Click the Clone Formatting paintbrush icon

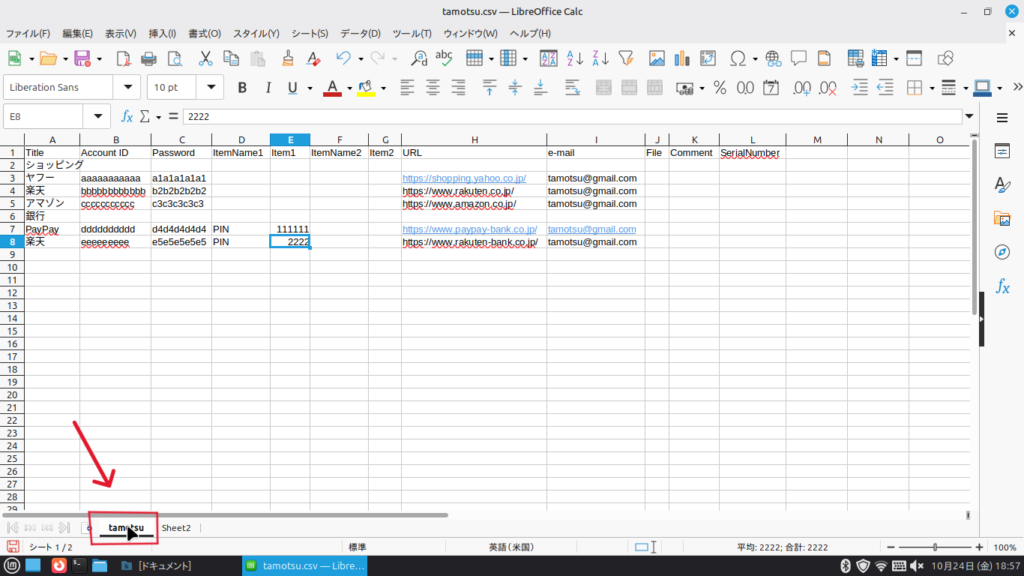click(x=288, y=58)
